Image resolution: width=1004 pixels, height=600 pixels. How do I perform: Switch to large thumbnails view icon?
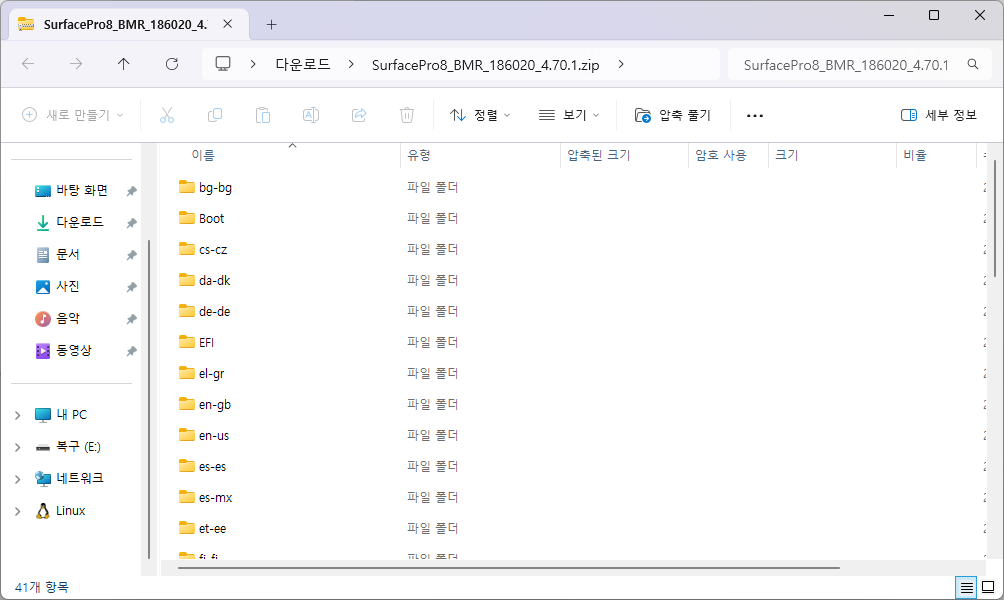point(988,587)
